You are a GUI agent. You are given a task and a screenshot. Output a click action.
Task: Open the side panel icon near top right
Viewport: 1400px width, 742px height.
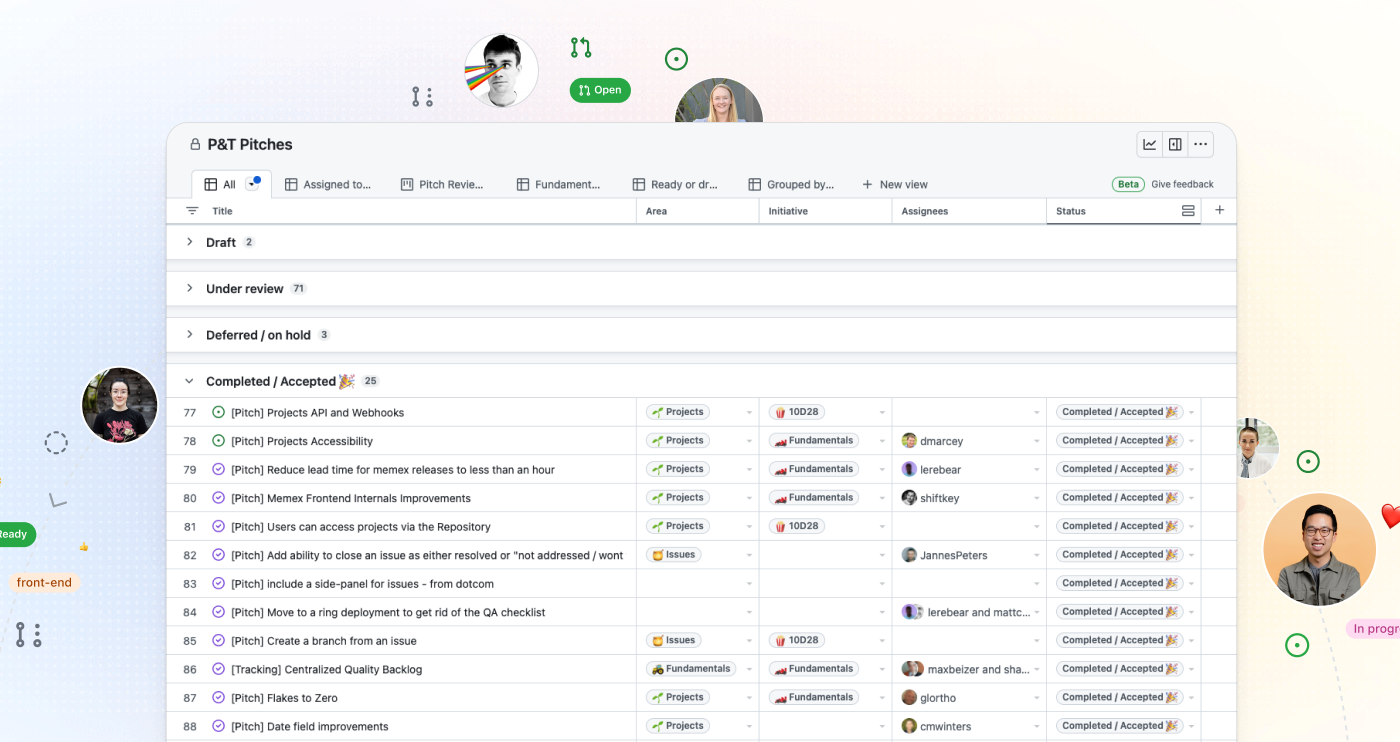1175,144
